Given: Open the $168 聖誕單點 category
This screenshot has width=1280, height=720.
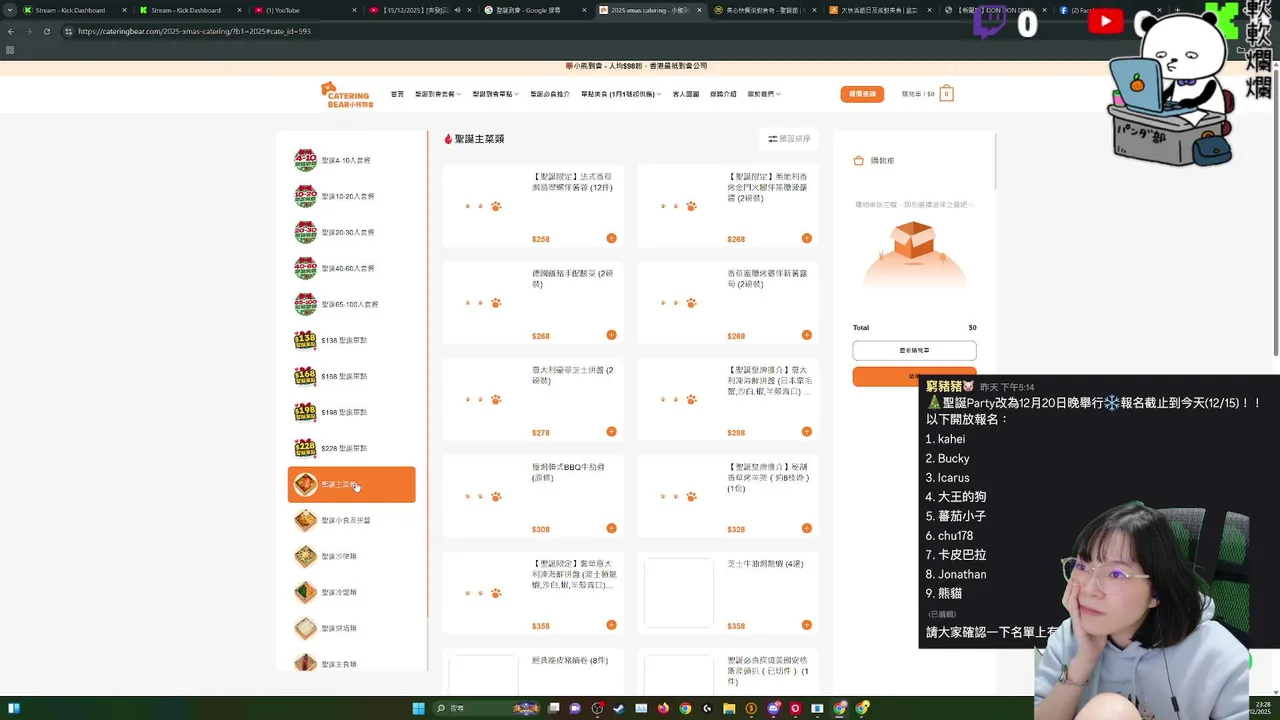Looking at the screenshot, I should point(351,376).
